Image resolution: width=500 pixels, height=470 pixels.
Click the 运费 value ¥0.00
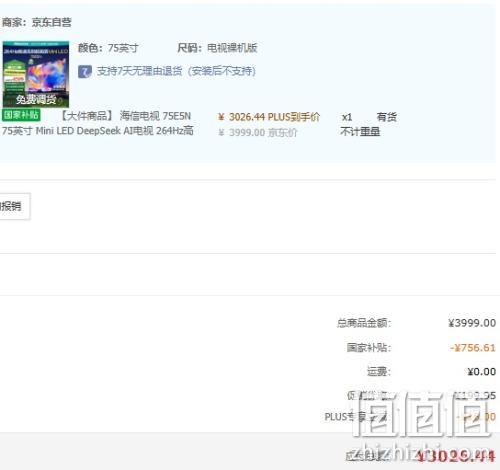[x=482, y=372]
